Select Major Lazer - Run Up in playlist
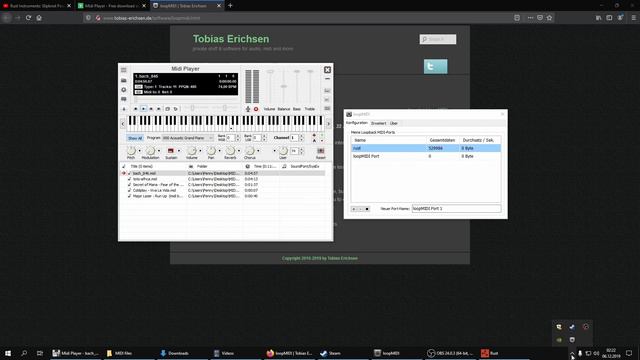The image size is (640, 360). pos(157,196)
